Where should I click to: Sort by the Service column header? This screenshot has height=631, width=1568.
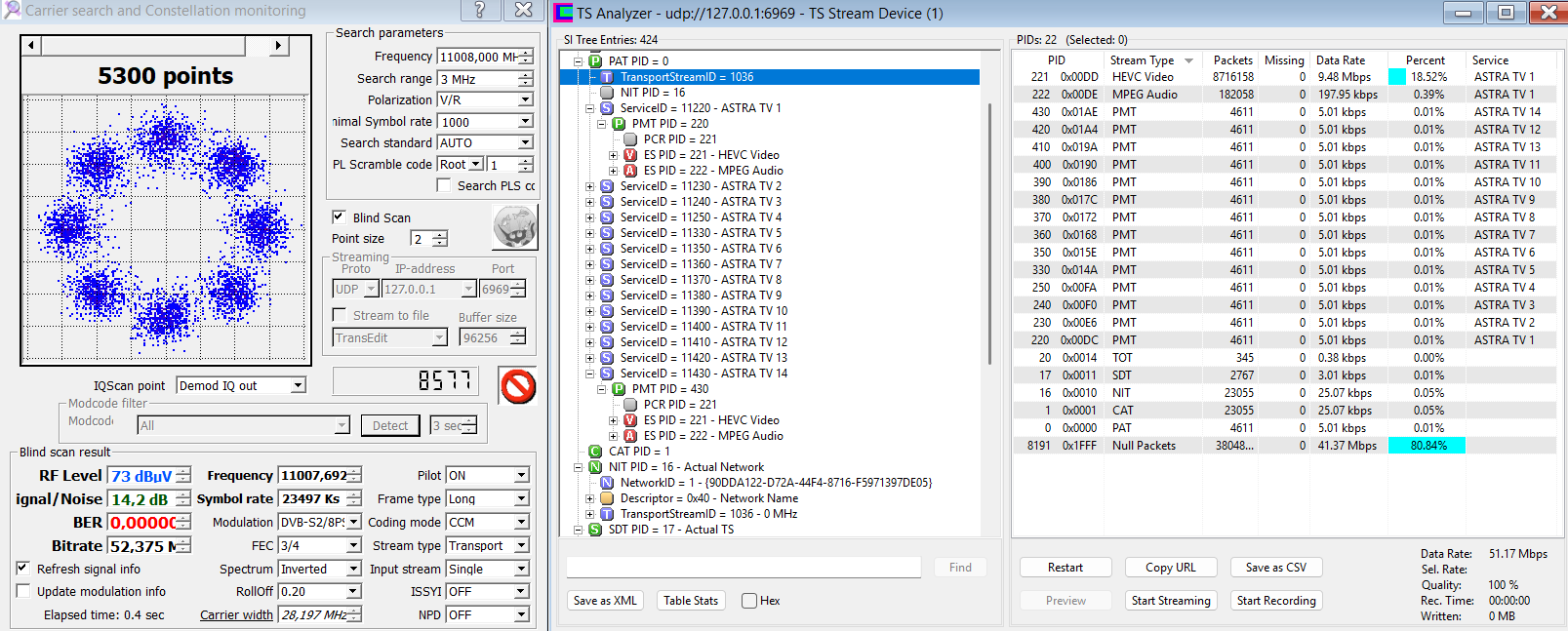[x=1511, y=60]
